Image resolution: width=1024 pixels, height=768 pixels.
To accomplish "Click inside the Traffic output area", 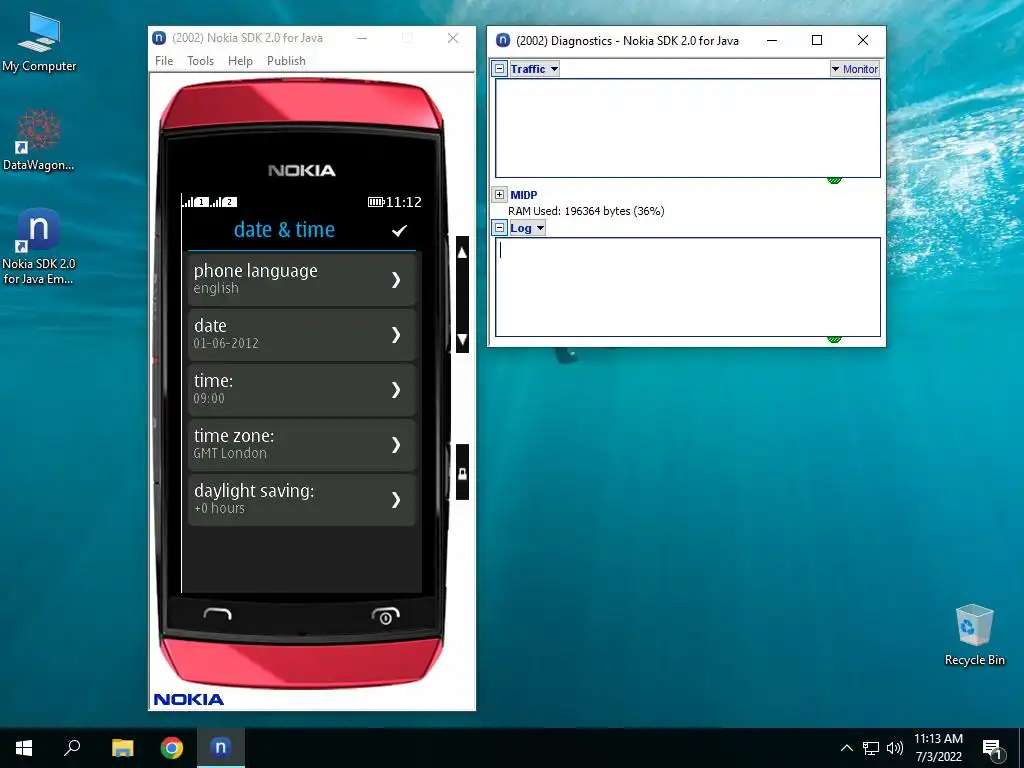I will tap(688, 128).
